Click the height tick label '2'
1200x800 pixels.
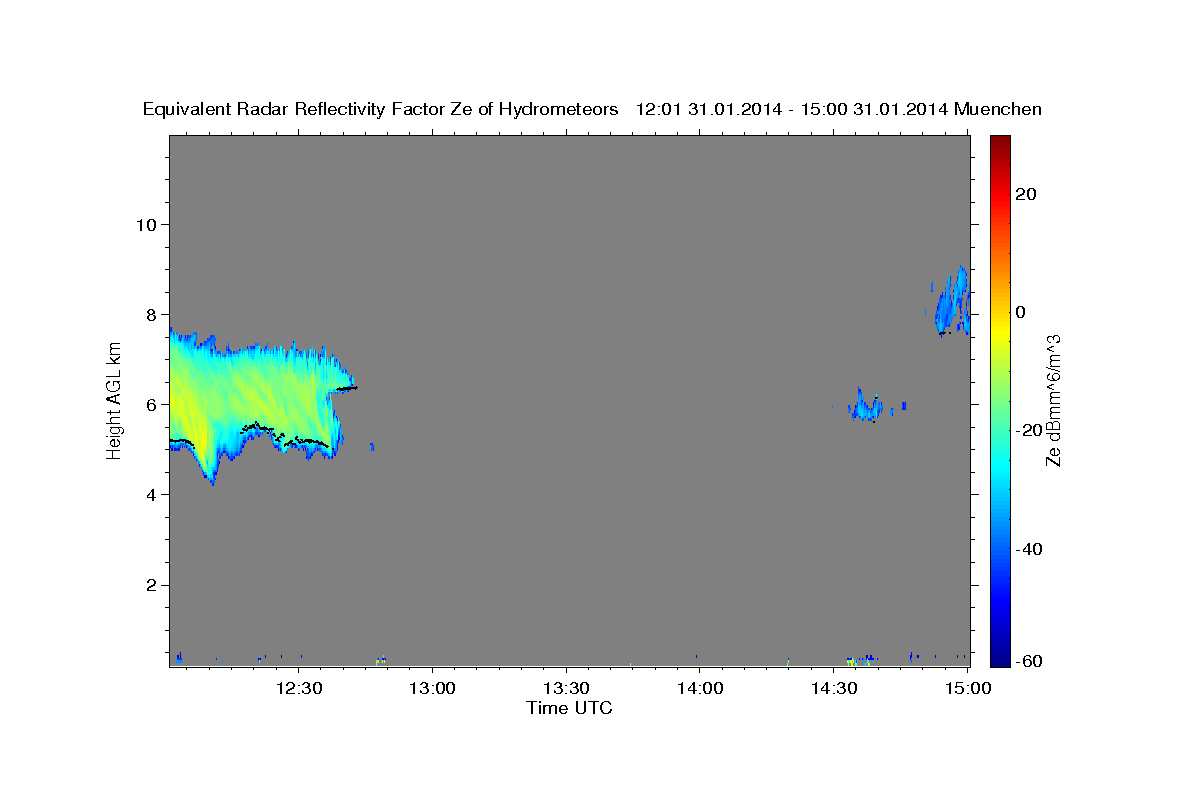point(151,585)
